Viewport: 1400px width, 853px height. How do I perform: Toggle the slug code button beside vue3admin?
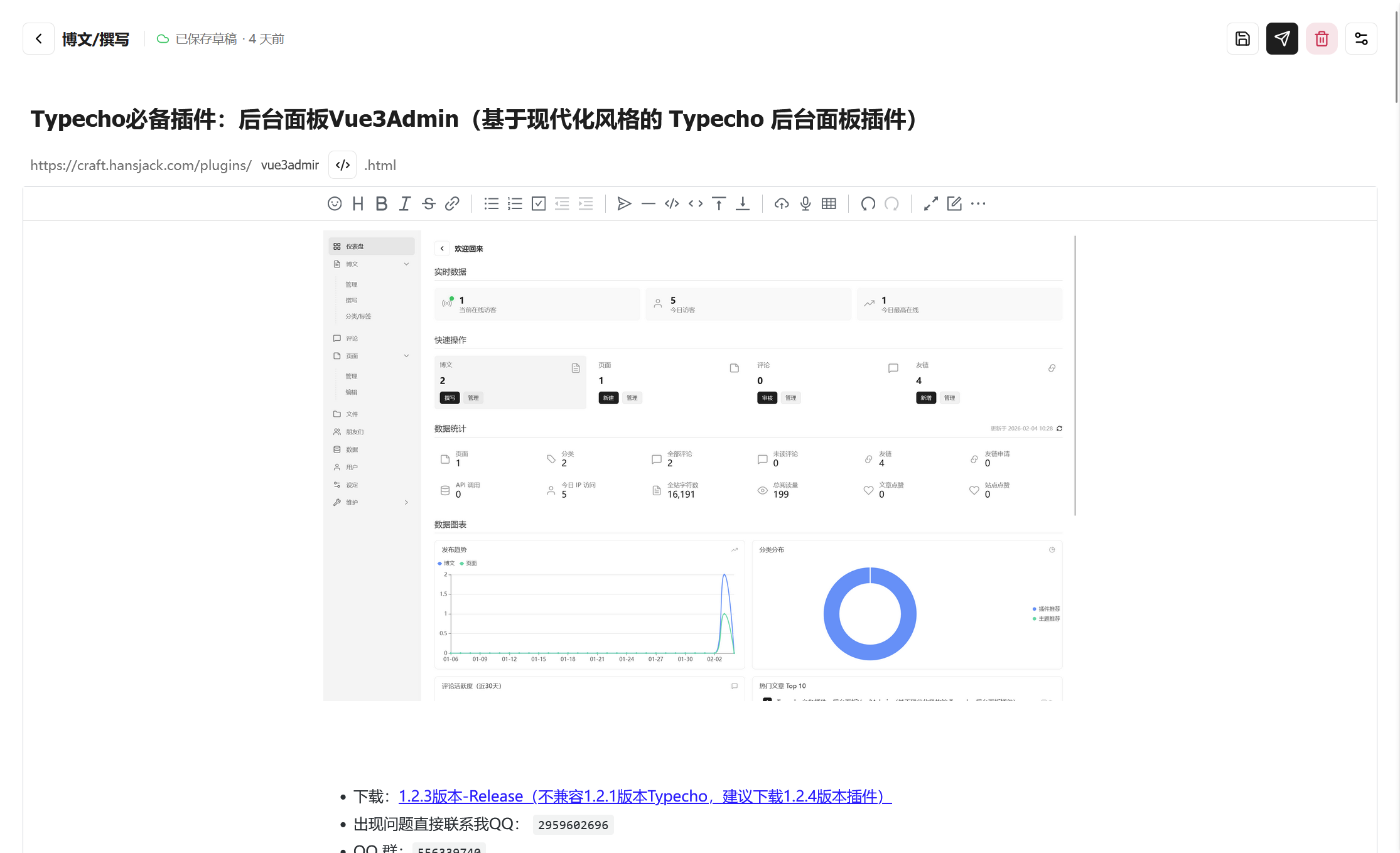(x=343, y=165)
